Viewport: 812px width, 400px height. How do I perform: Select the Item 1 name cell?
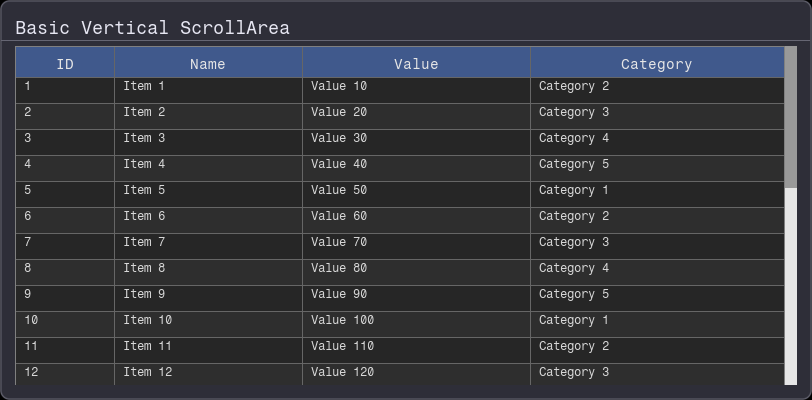[208, 87]
